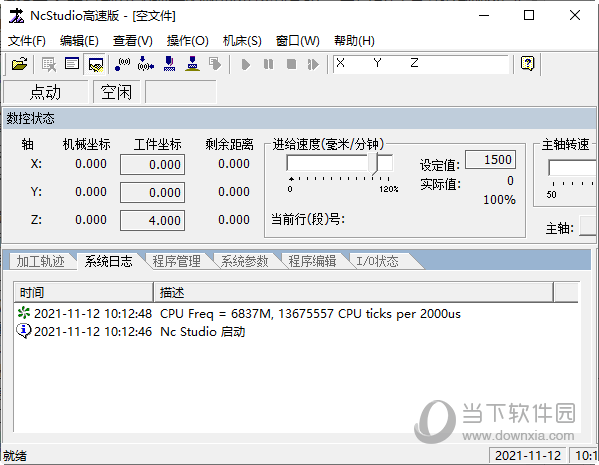The width and height of the screenshot is (599, 465).
Task: Click the 2021-11-12 date in status bar
Action: (528, 455)
